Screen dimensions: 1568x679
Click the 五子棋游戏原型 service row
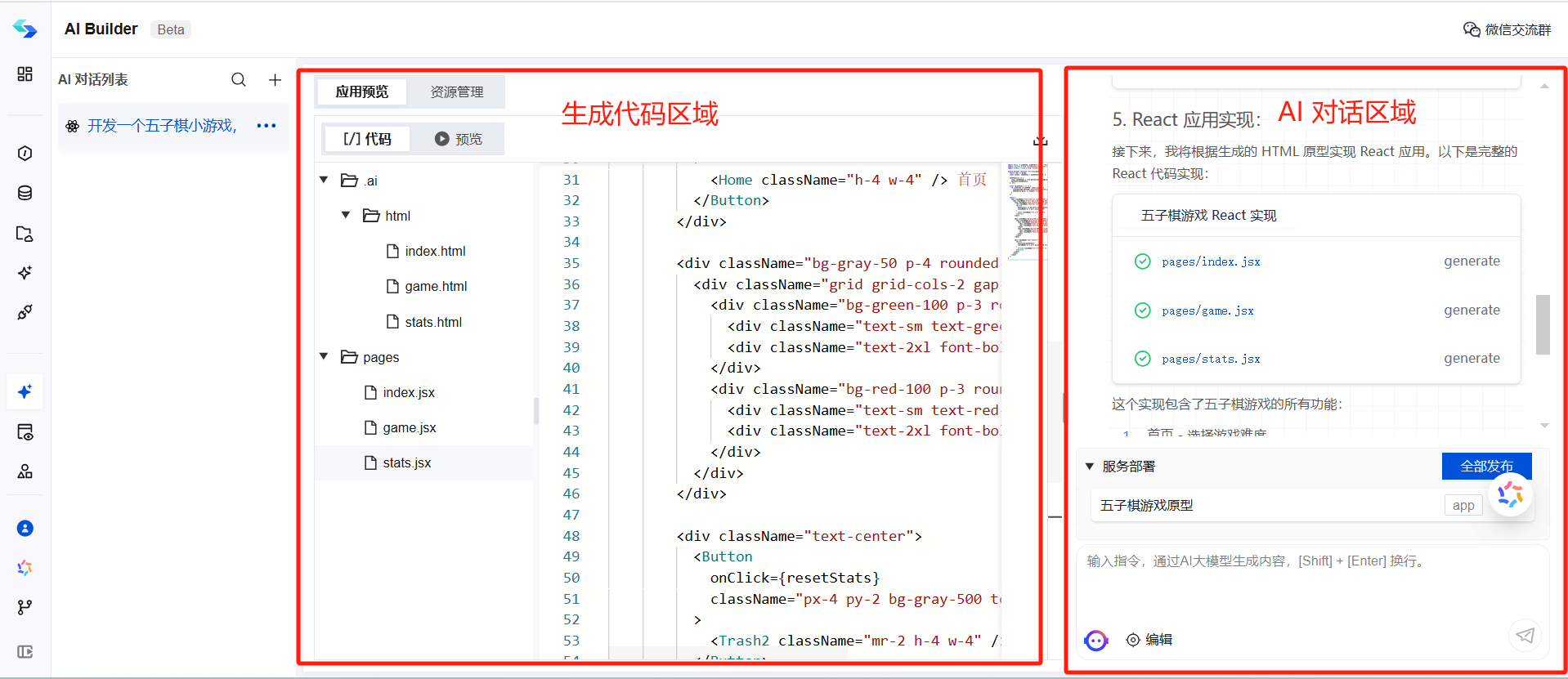[x=1312, y=506]
